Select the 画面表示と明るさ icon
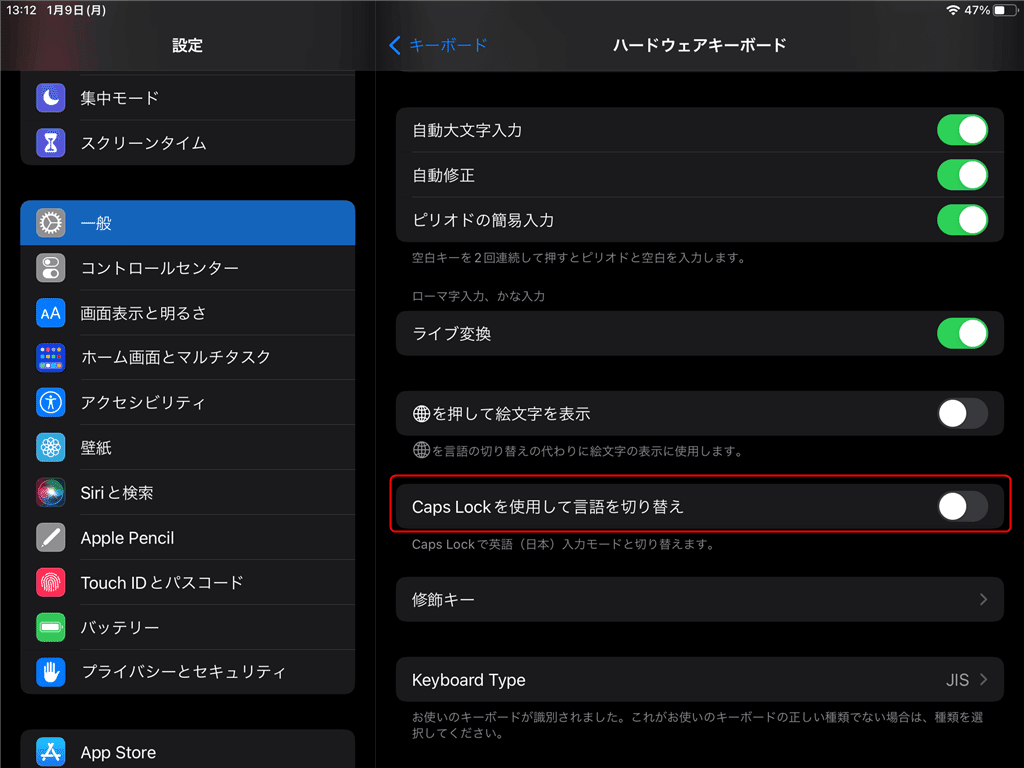This screenshot has width=1024, height=768. coord(50,312)
